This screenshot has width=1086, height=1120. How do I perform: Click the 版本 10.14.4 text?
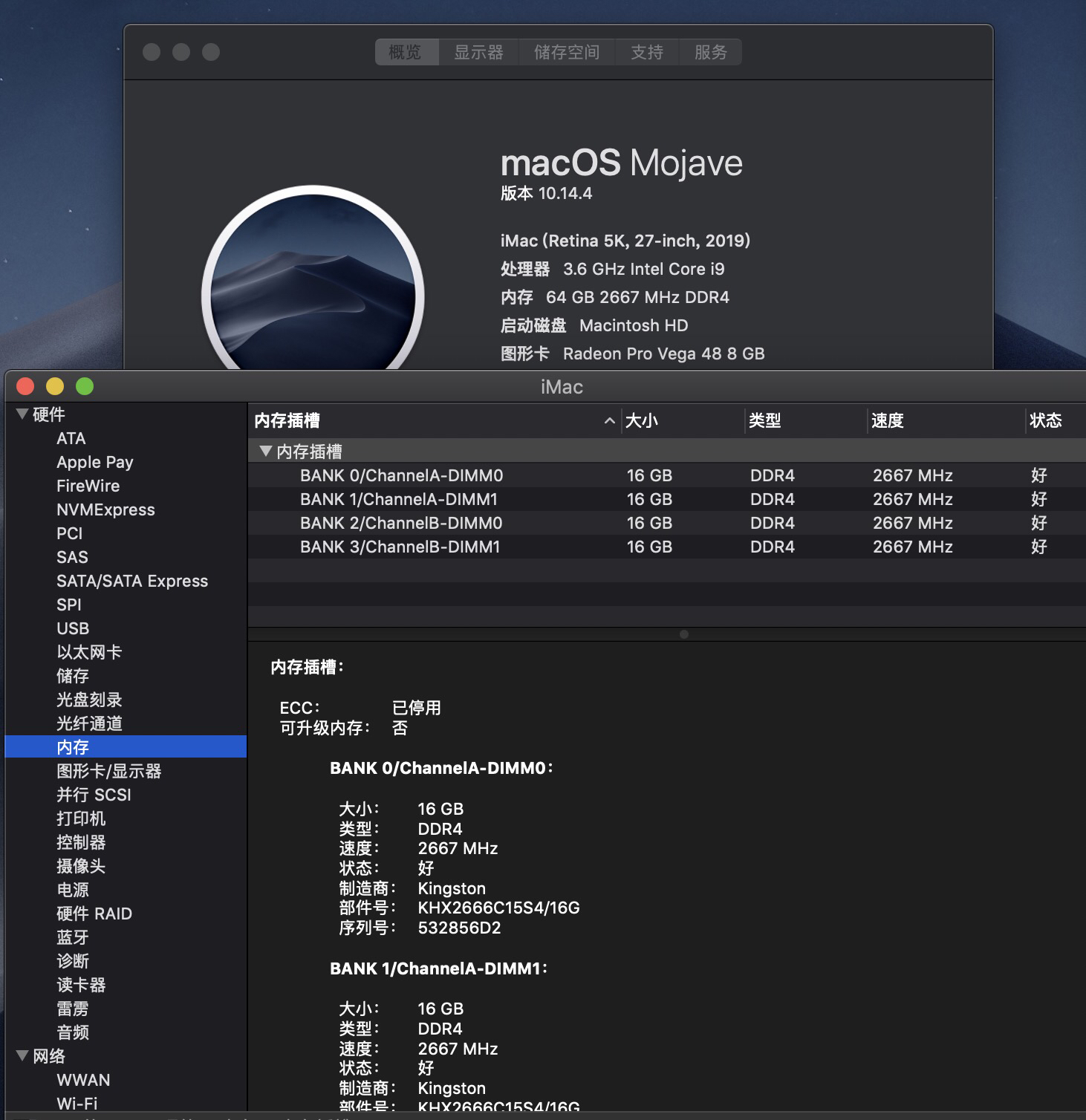coord(547,193)
